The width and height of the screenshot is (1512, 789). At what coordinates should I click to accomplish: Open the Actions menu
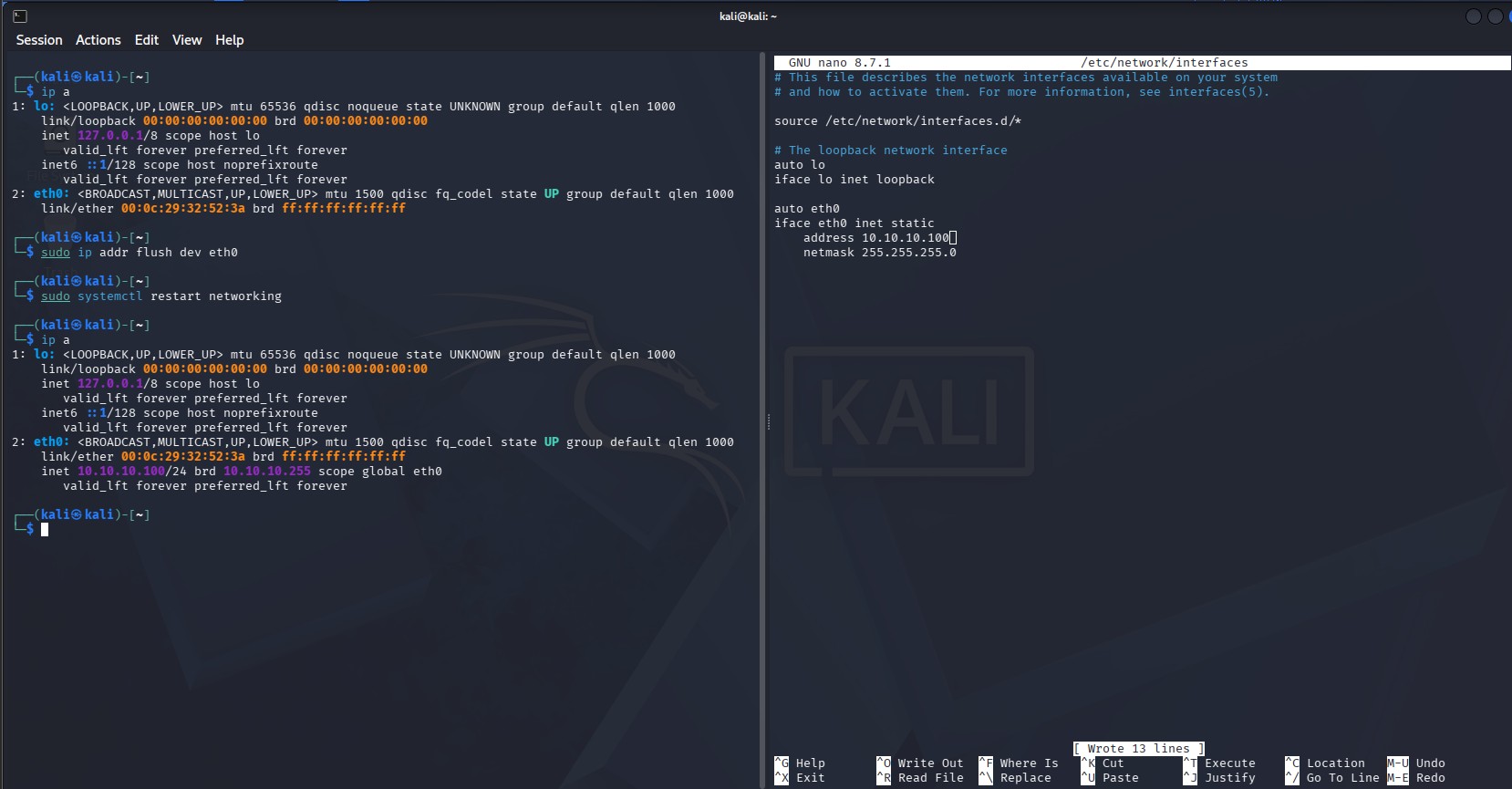point(98,40)
